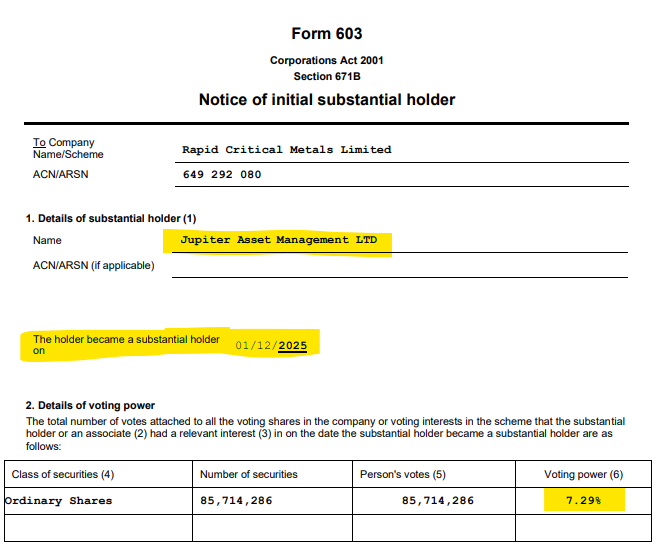The height and width of the screenshot is (560, 660).
Task: Click the 85,714,286 value under Person's votes
Action: 437,501
